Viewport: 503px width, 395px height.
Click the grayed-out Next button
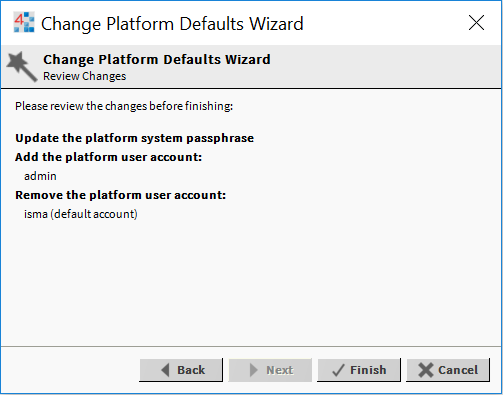tap(270, 370)
